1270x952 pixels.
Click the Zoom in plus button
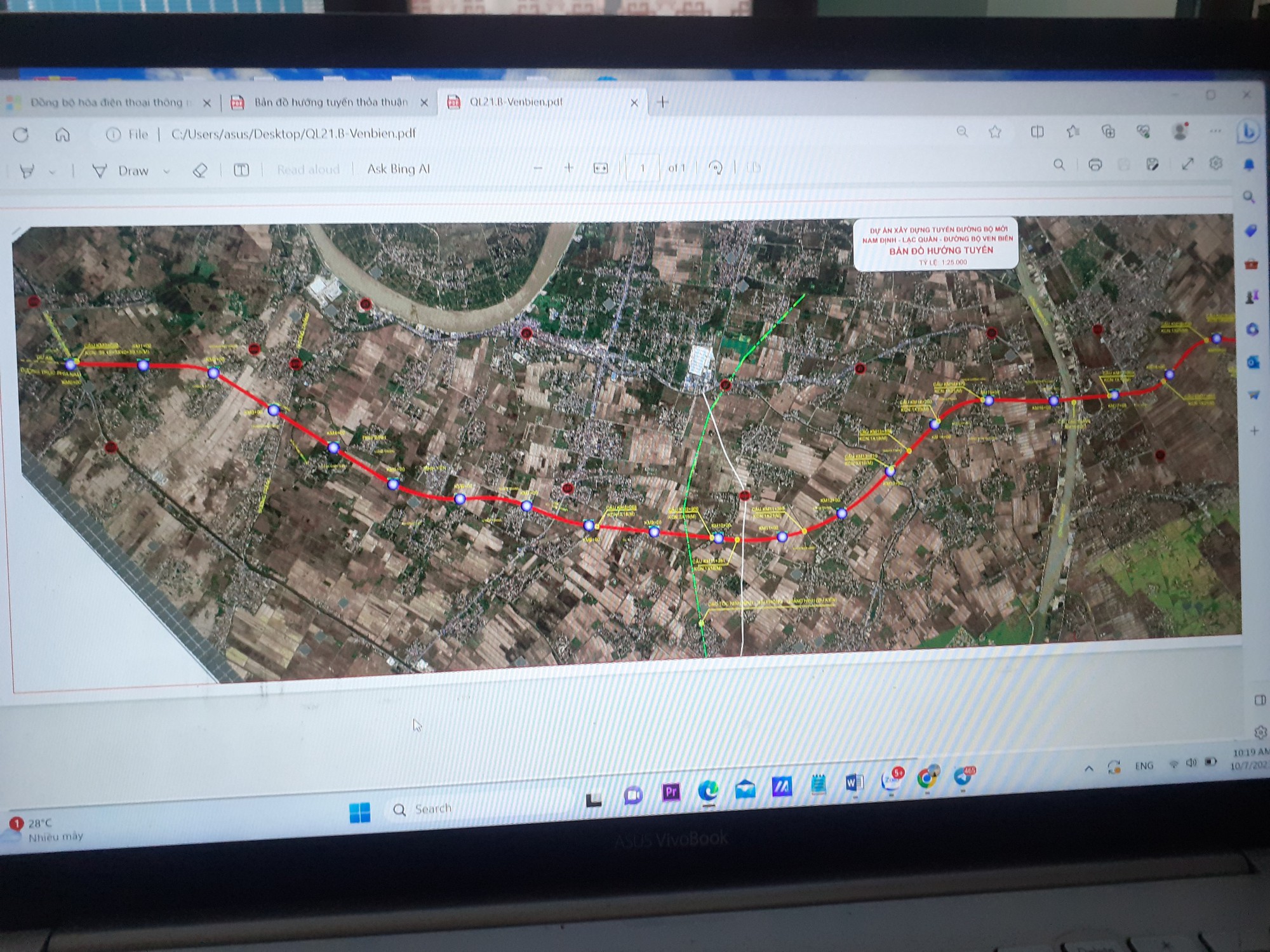pyautogui.click(x=568, y=168)
